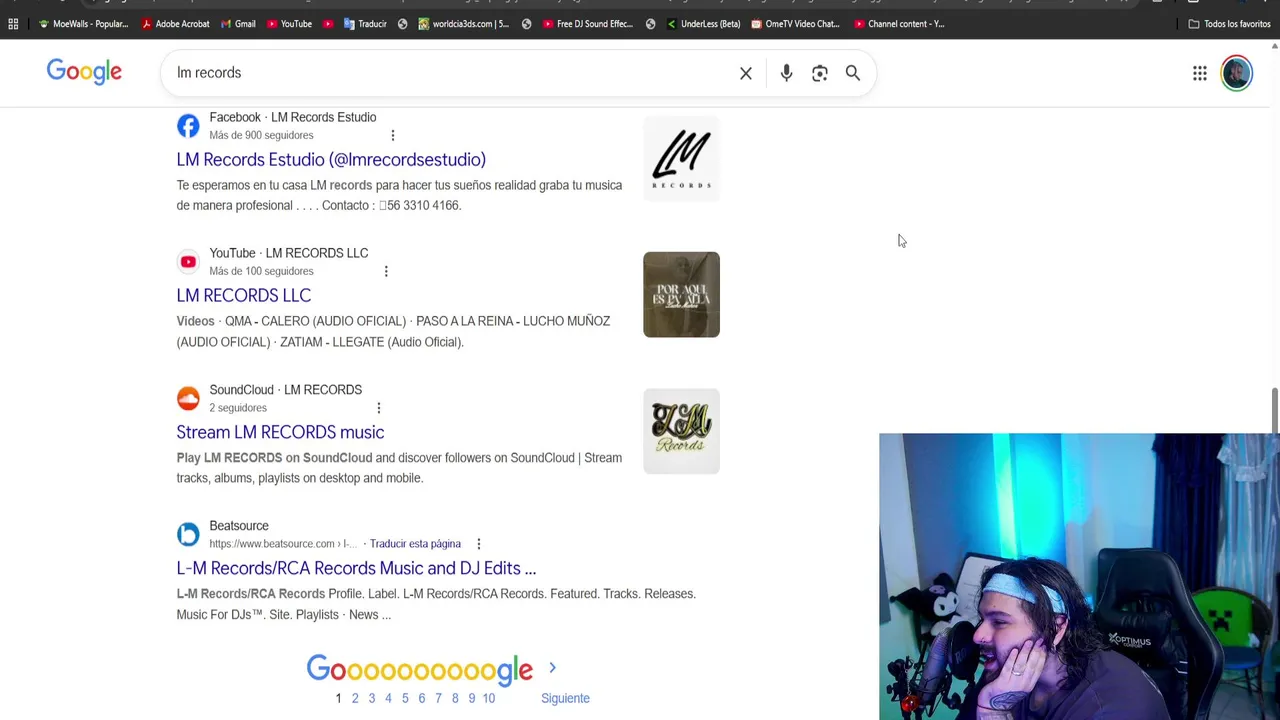1280x720 pixels.
Task: Go to results page 9
Action: 472,698
